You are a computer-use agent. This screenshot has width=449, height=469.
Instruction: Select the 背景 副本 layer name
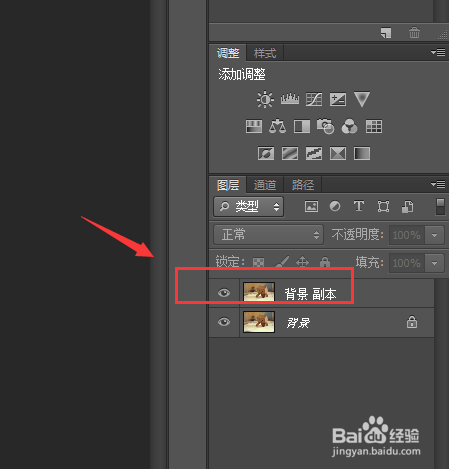tap(310, 294)
